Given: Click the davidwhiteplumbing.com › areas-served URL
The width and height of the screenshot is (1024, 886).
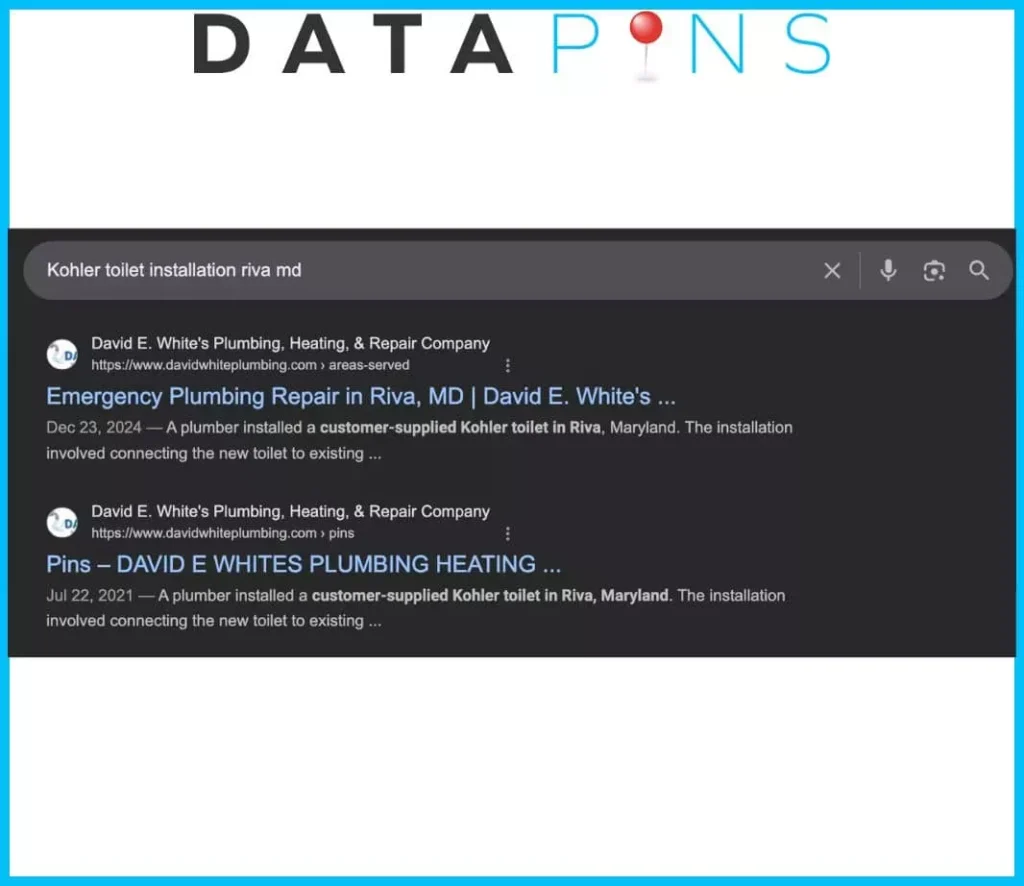Looking at the screenshot, I should 250,366.
